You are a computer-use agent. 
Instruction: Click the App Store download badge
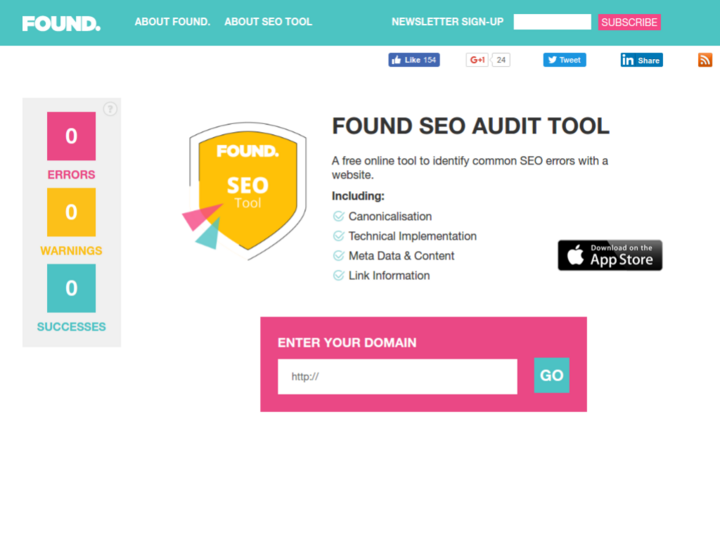(610, 255)
